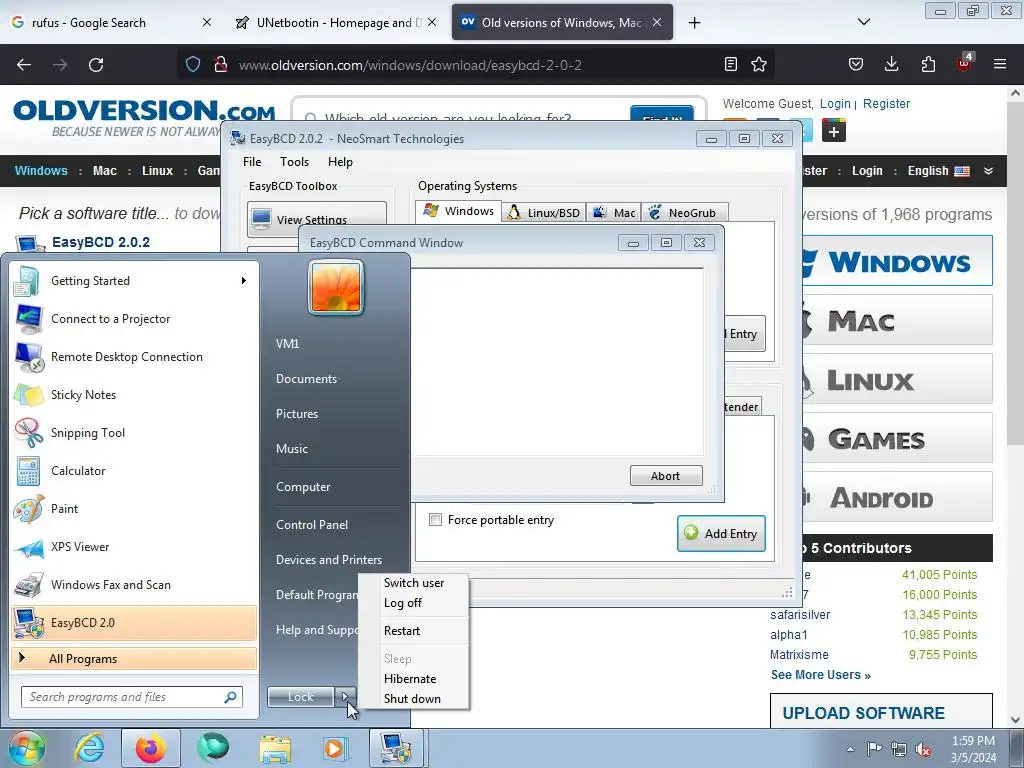Bookmark this page with the star
The width and height of the screenshot is (1024, 768).
pos(759,64)
